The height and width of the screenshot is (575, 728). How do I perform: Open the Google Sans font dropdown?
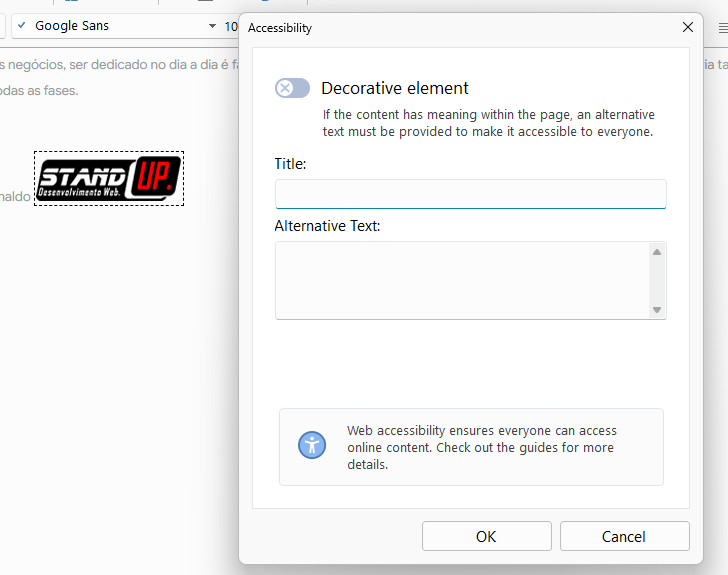(115, 26)
